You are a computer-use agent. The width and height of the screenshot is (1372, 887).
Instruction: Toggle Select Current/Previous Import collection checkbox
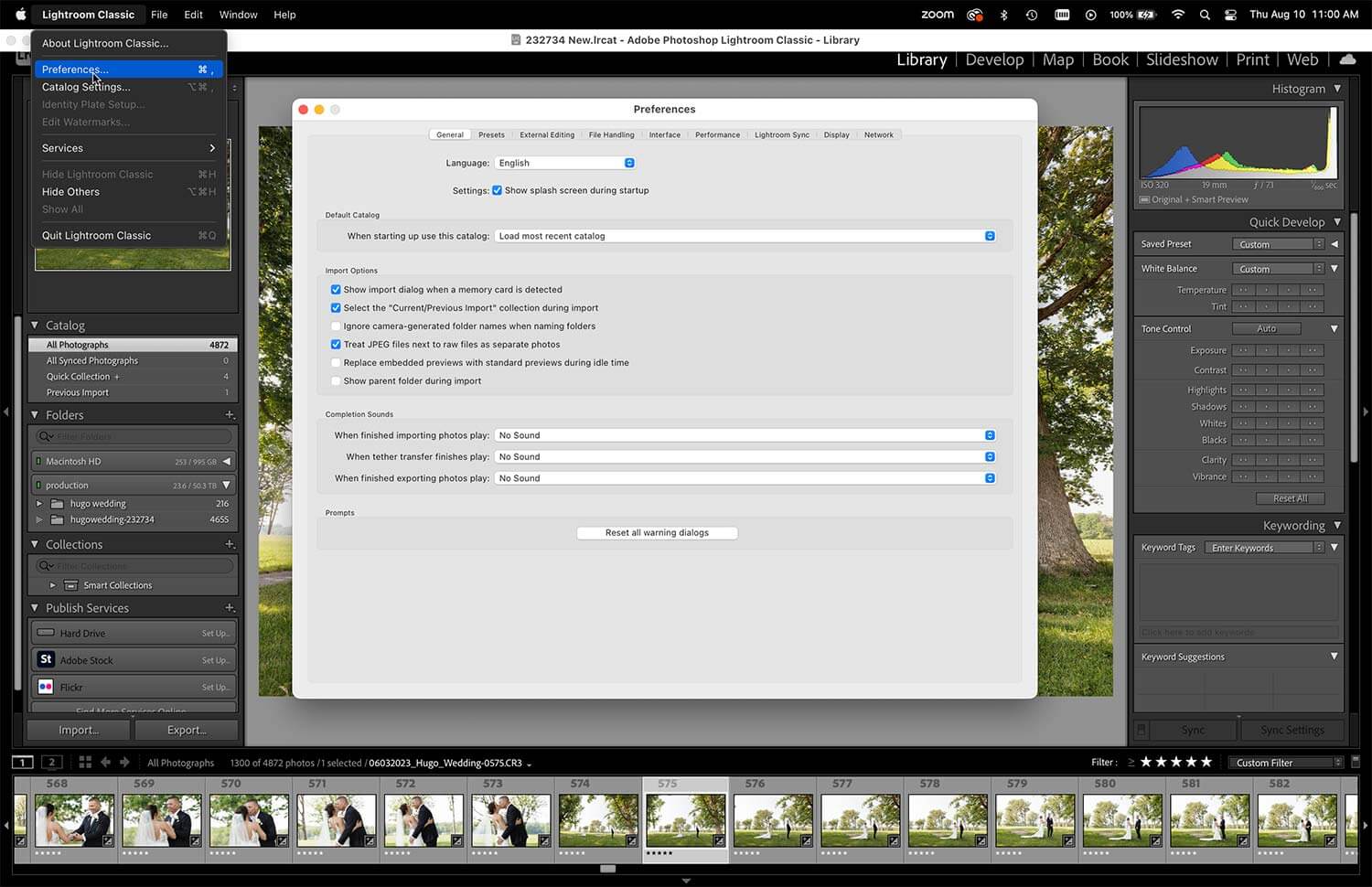click(x=336, y=308)
